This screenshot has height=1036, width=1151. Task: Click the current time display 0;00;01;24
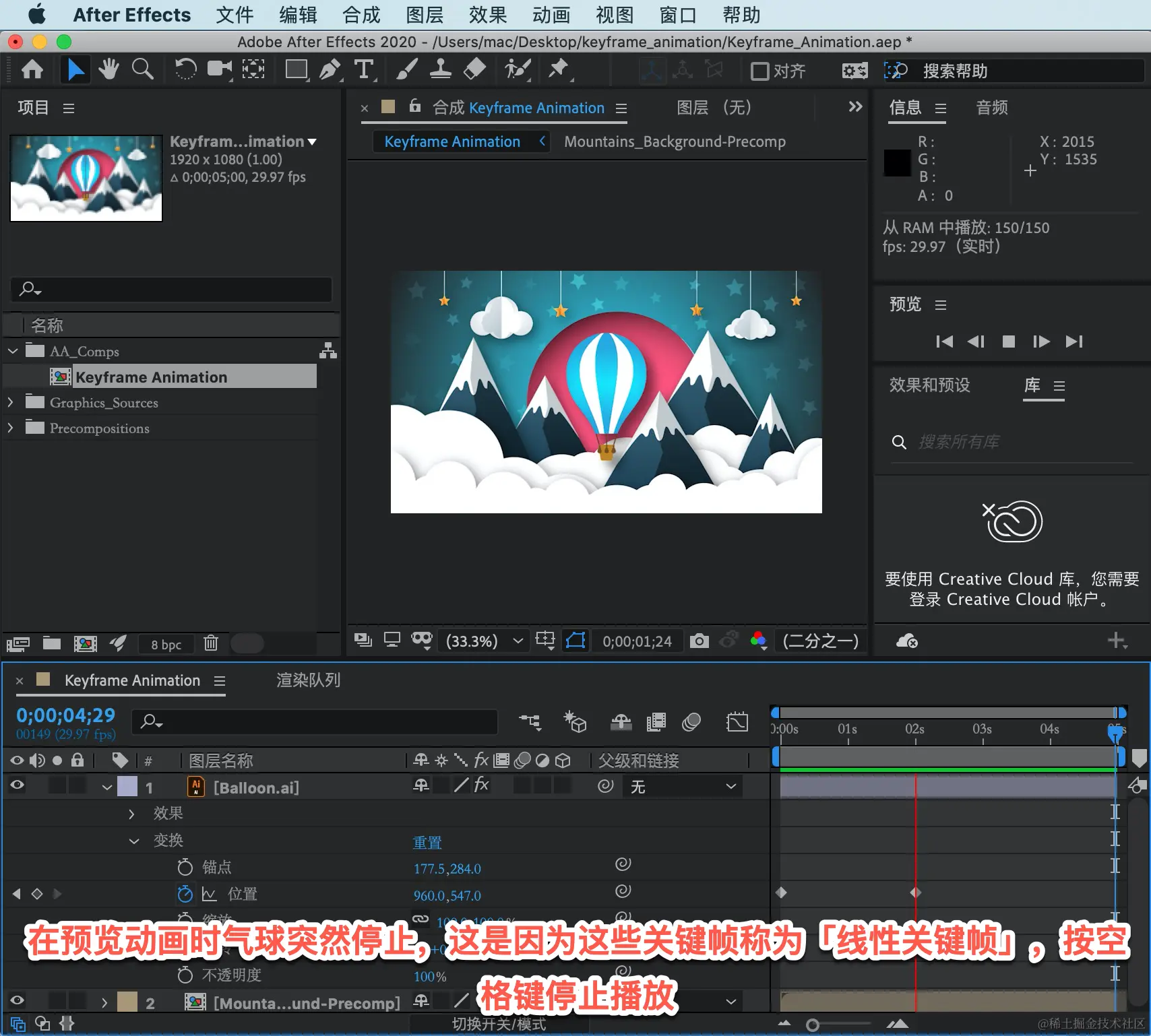(x=637, y=641)
